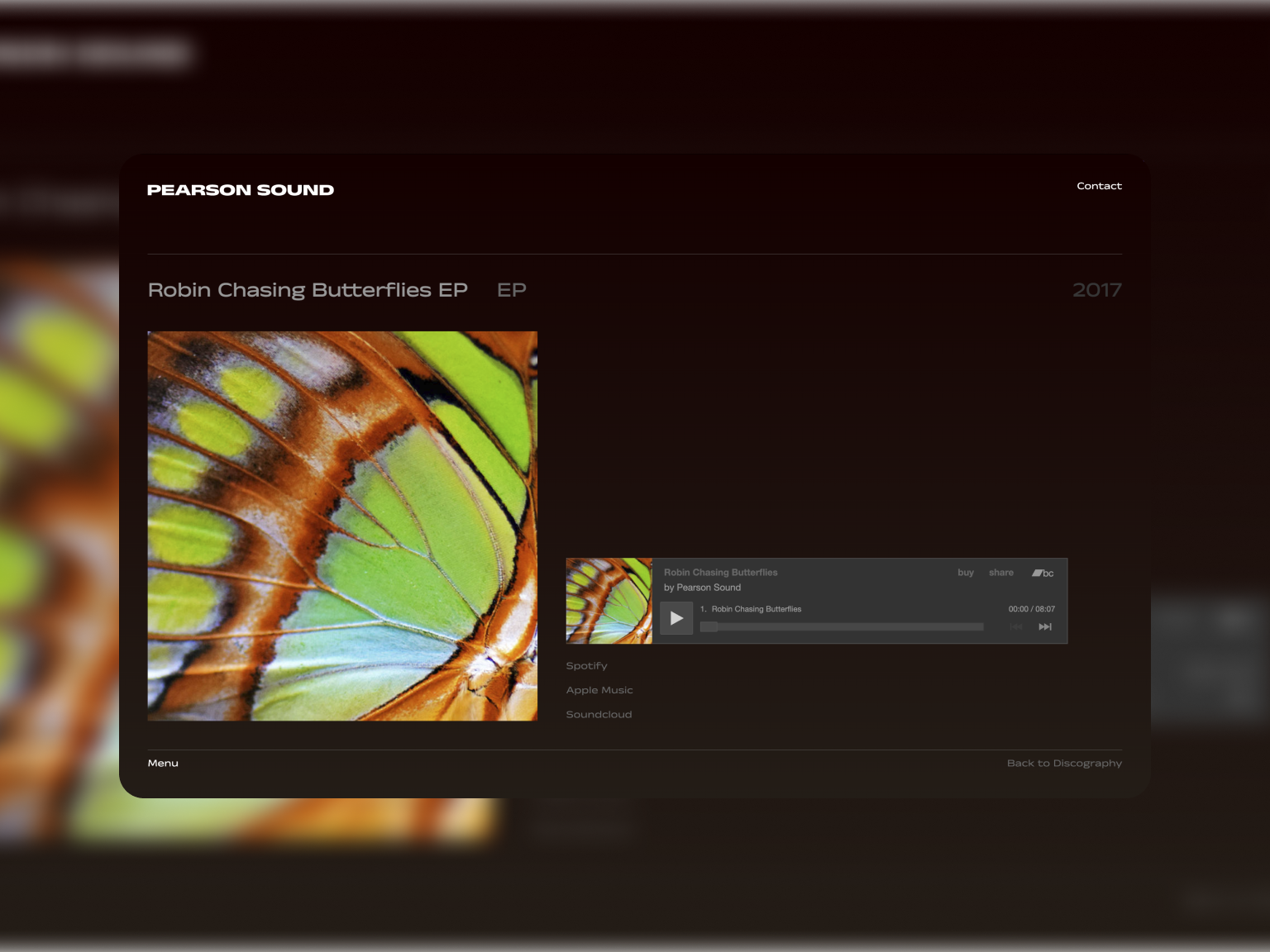1270x952 pixels.
Task: Open the Apple Music link
Action: click(599, 690)
